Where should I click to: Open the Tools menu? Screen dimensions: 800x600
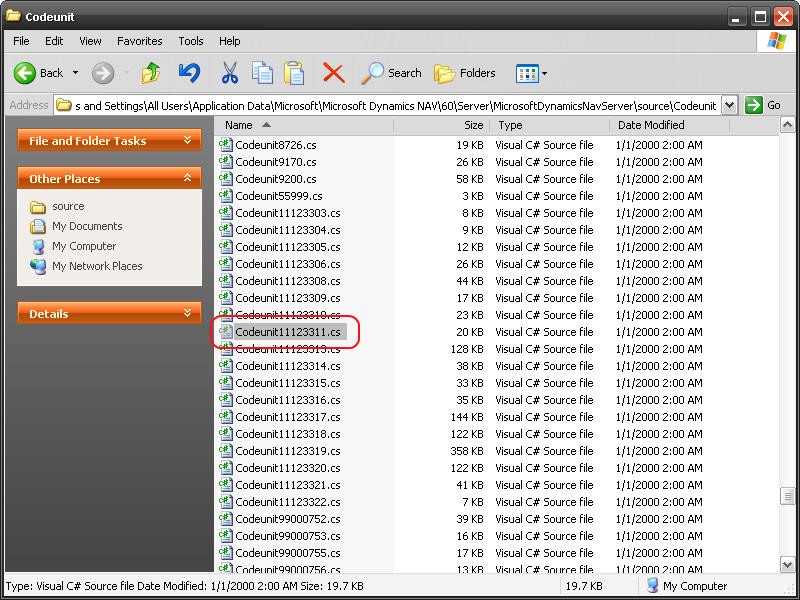[x=191, y=41]
